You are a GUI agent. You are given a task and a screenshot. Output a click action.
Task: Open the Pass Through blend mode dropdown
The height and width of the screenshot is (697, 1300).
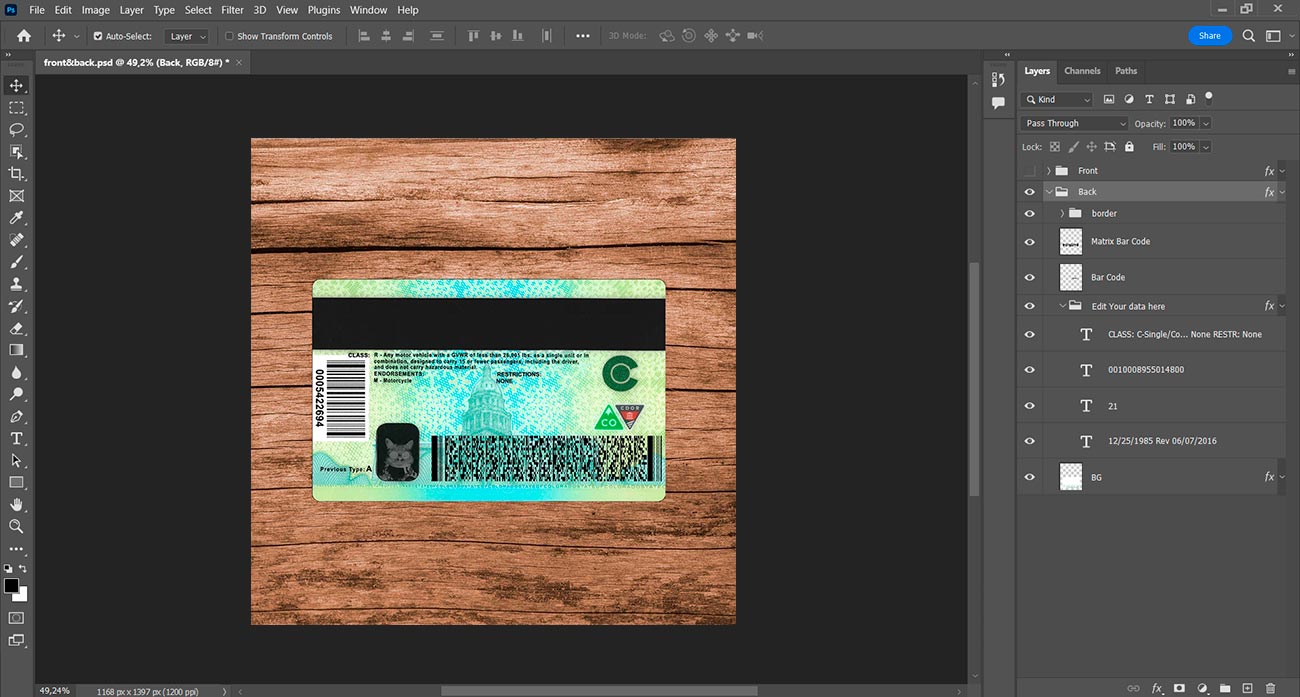pyautogui.click(x=1074, y=123)
